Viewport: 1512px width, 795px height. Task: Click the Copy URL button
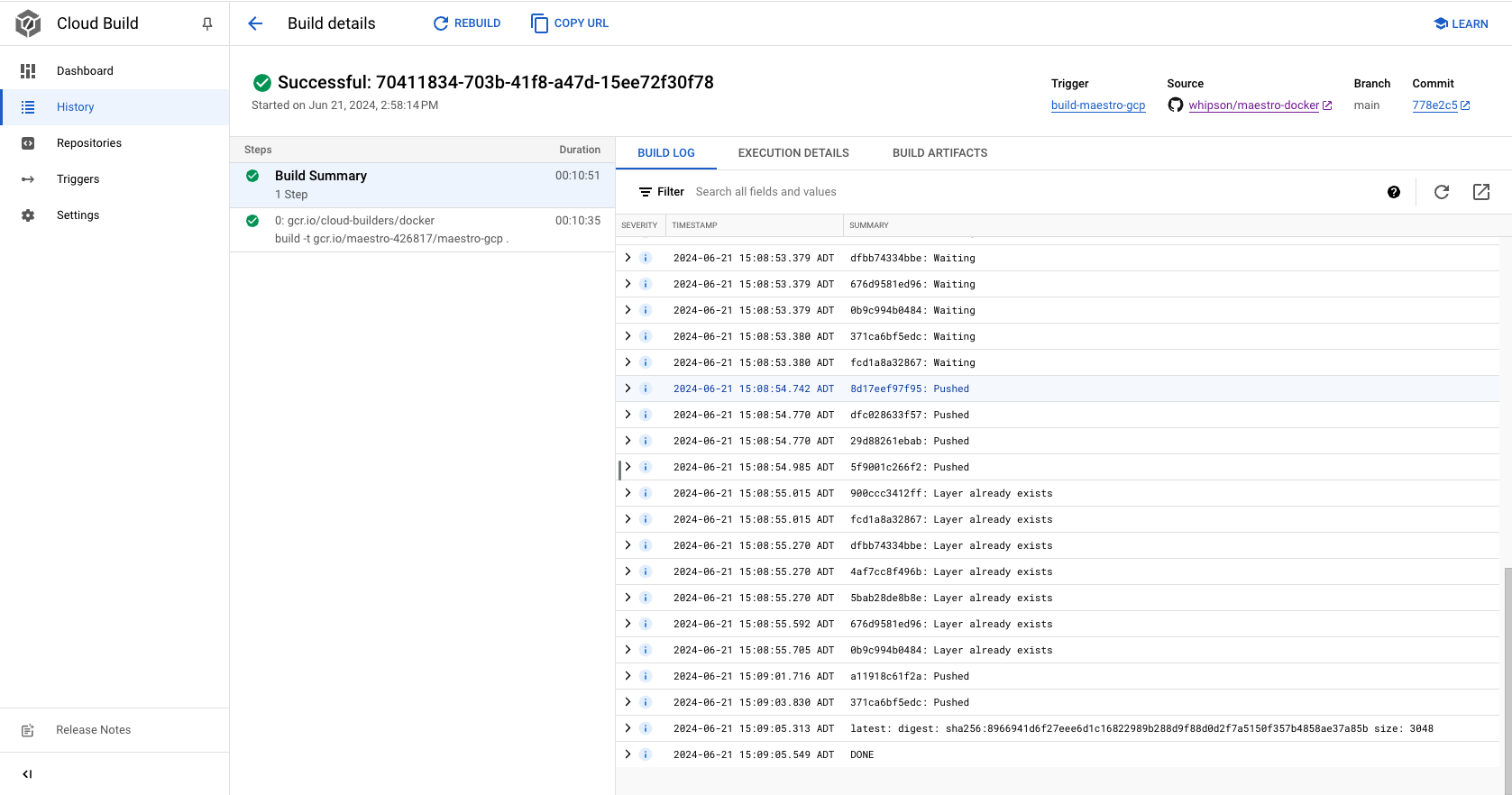pos(570,23)
